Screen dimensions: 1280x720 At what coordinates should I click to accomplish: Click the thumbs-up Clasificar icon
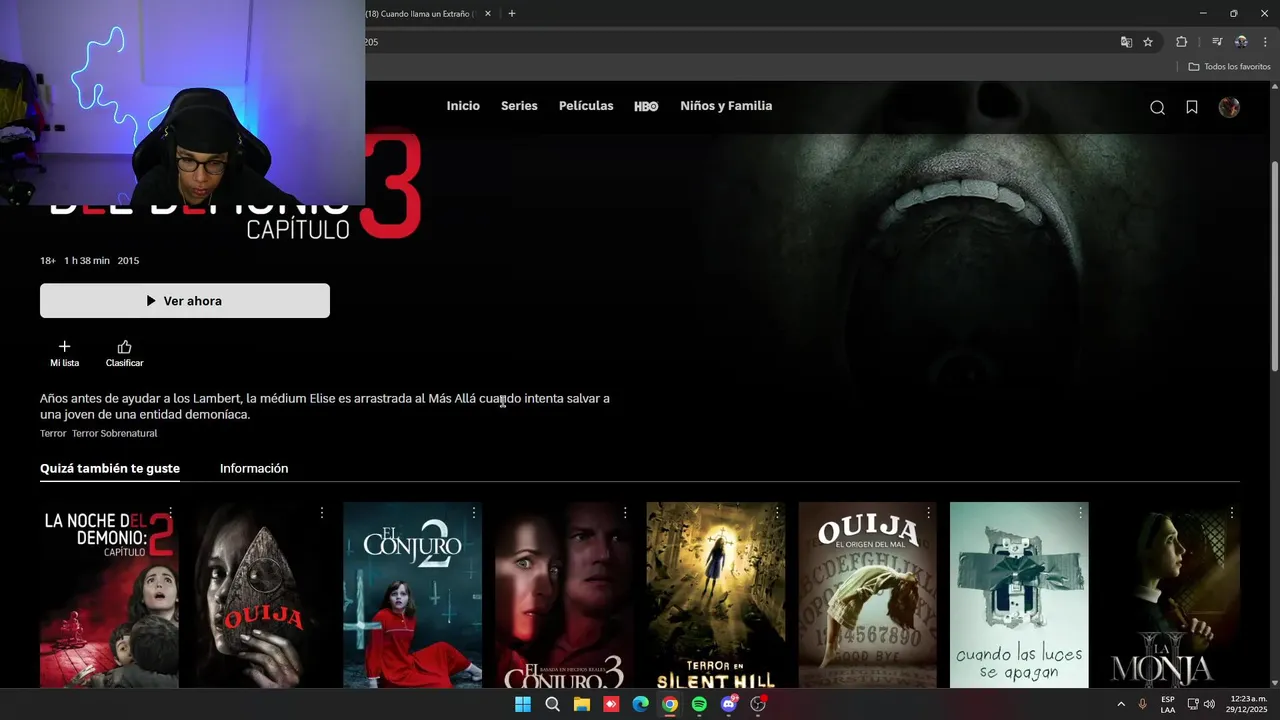point(125,347)
